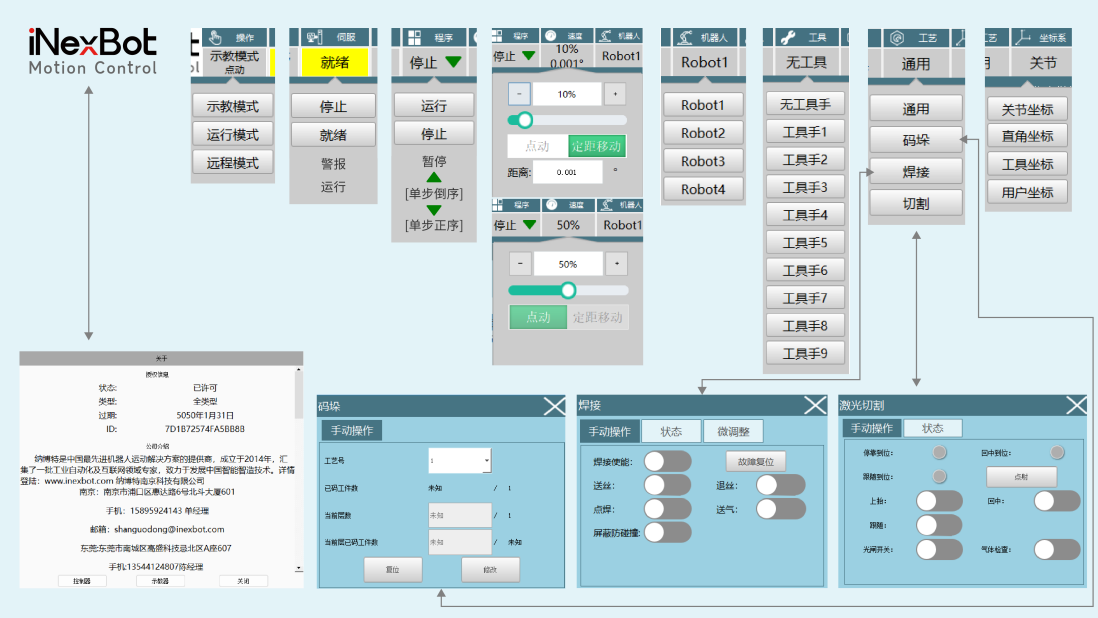Click the hand icon in the 操作 header
This screenshot has width=1098, height=618.
click(x=215, y=37)
